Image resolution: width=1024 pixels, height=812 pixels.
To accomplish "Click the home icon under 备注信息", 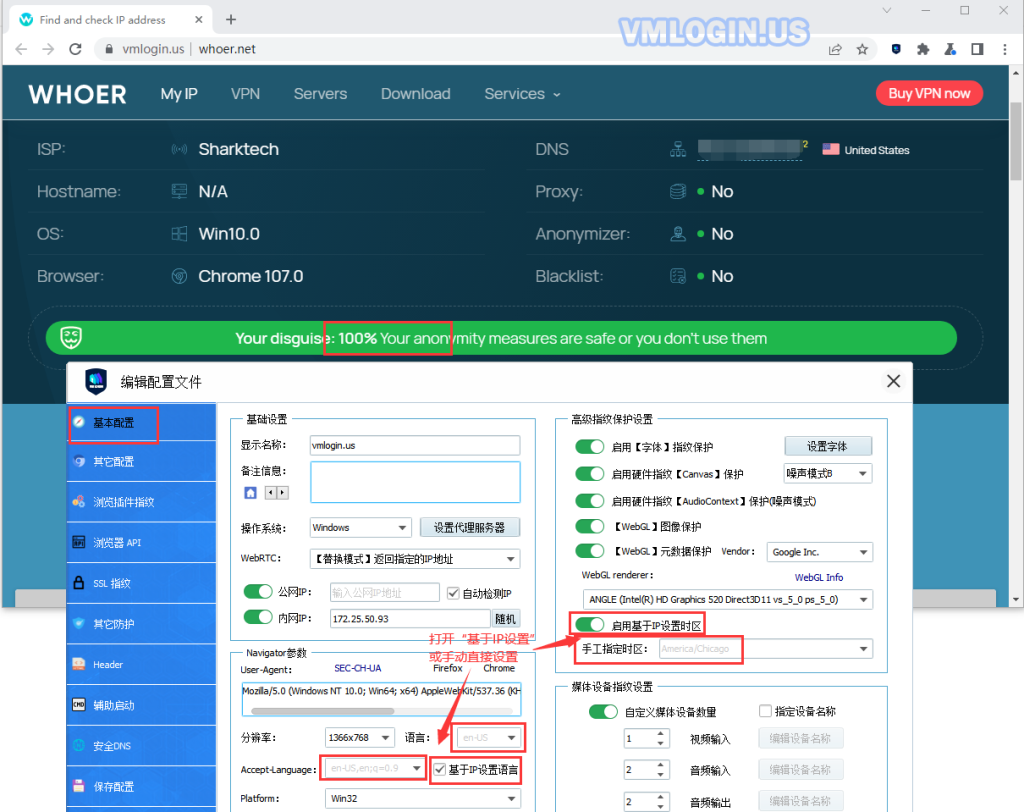I will [x=250, y=493].
